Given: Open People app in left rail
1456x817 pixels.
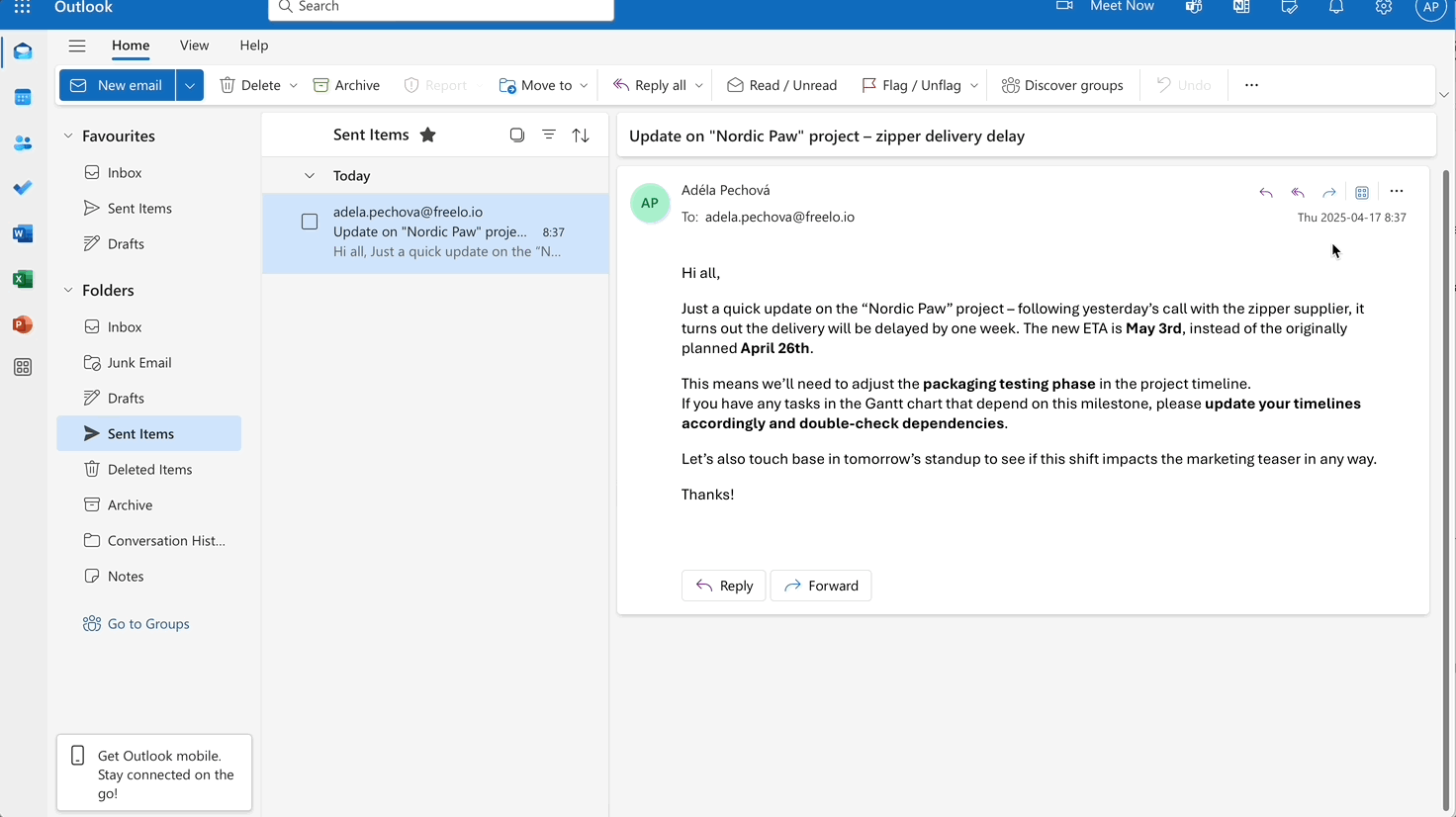Looking at the screenshot, I should pyautogui.click(x=23, y=142).
